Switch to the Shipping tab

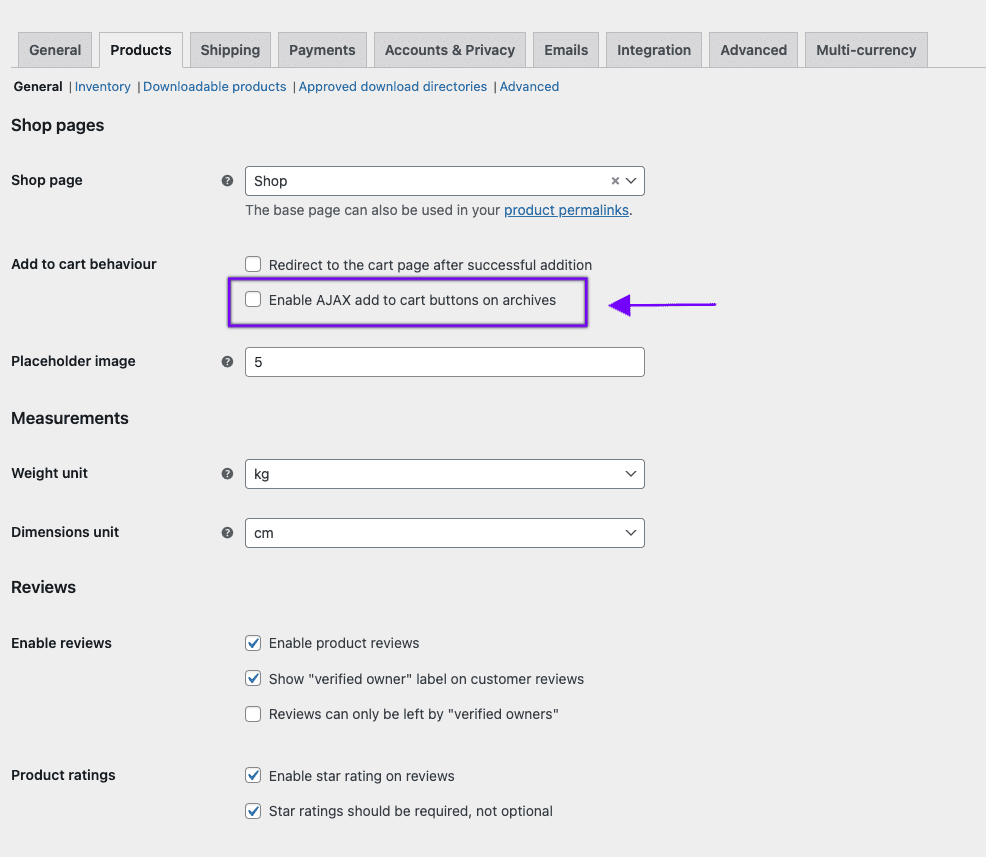(230, 50)
